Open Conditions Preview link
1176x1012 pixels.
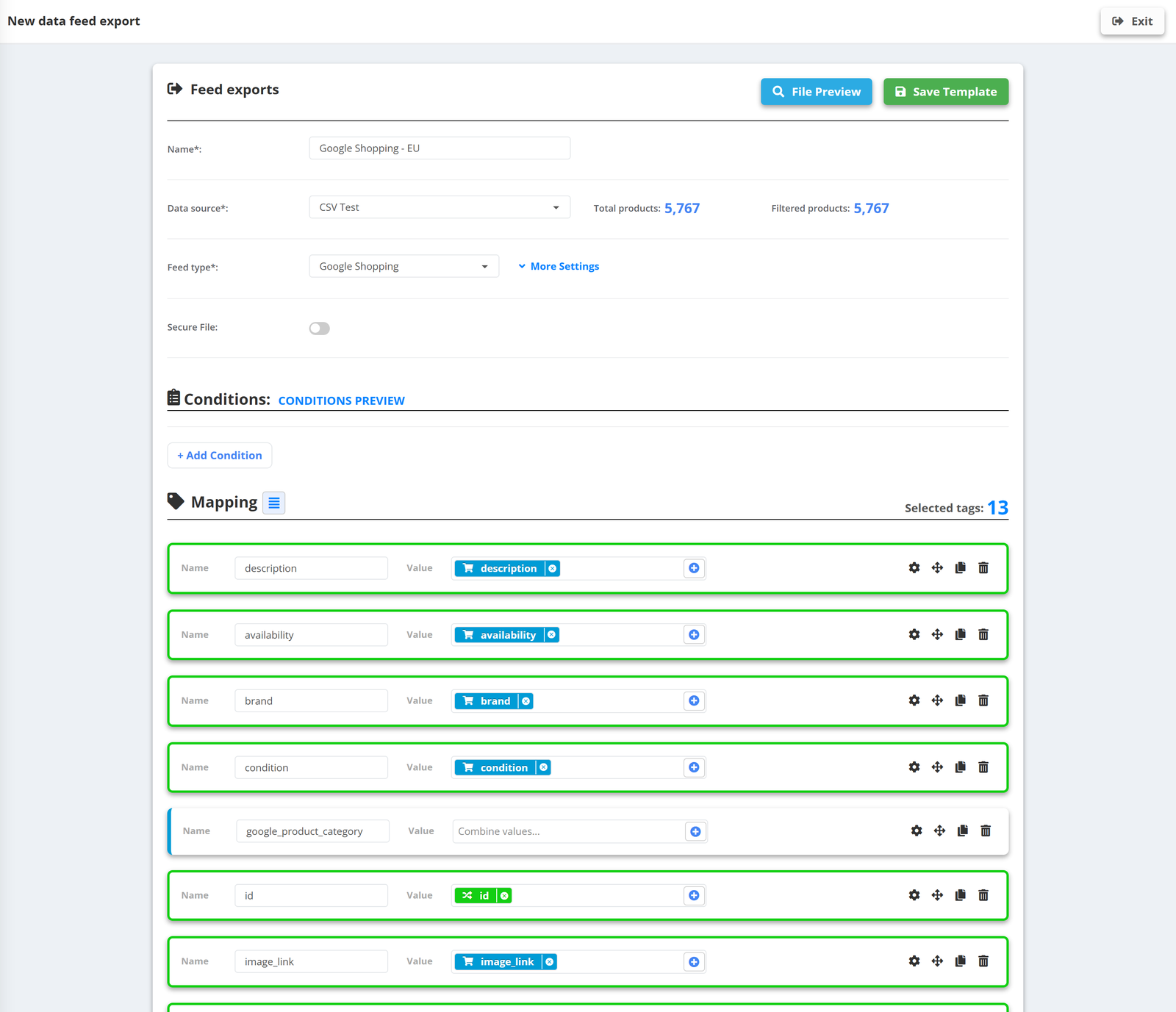(342, 401)
